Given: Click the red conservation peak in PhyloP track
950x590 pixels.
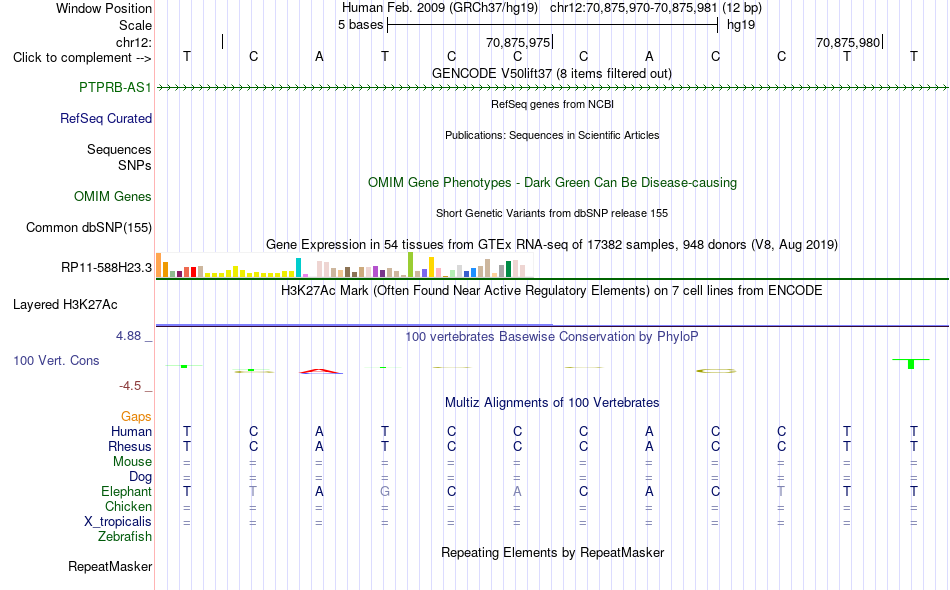Looking at the screenshot, I should click(321, 371).
